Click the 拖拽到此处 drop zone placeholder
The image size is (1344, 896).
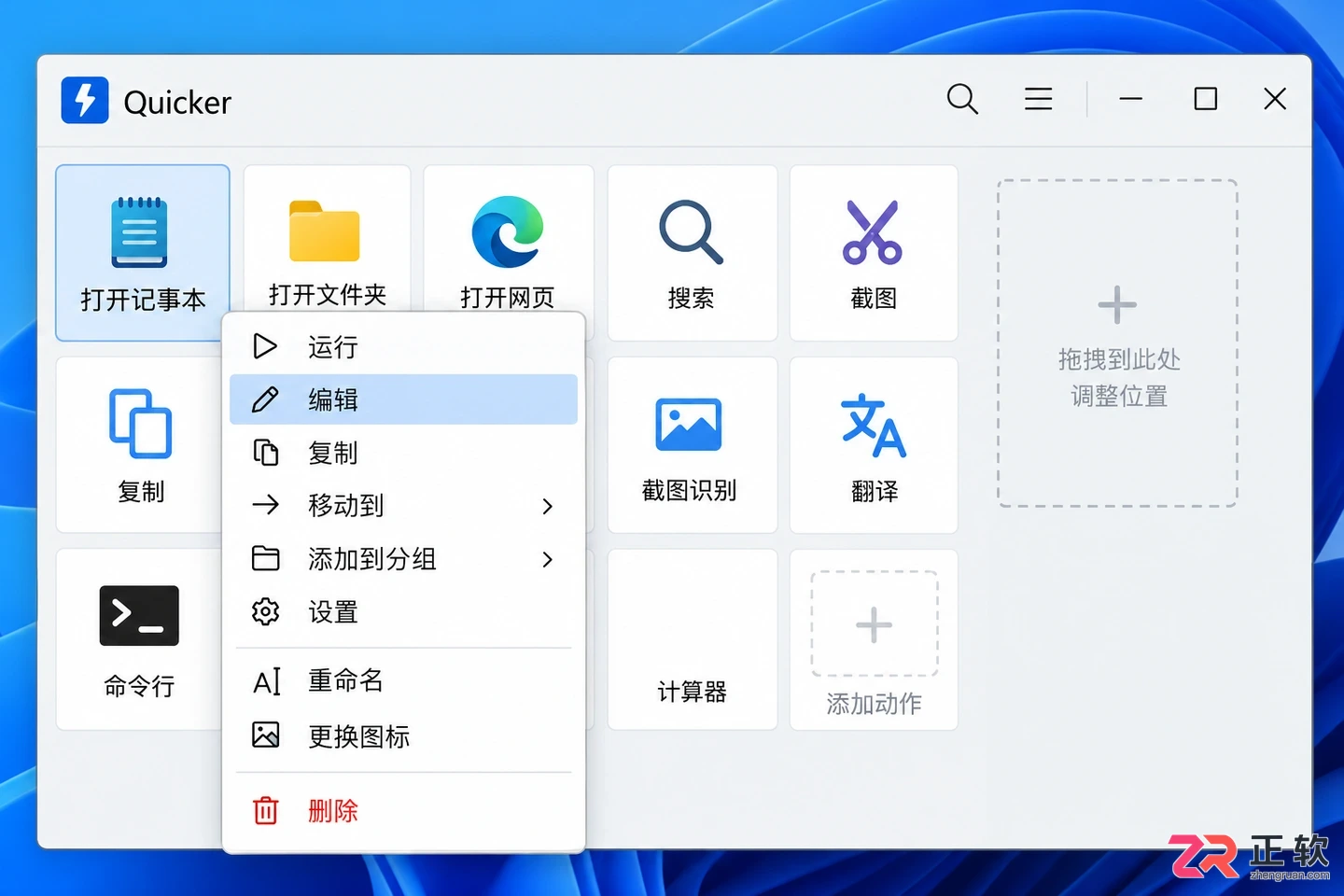[x=1117, y=343]
